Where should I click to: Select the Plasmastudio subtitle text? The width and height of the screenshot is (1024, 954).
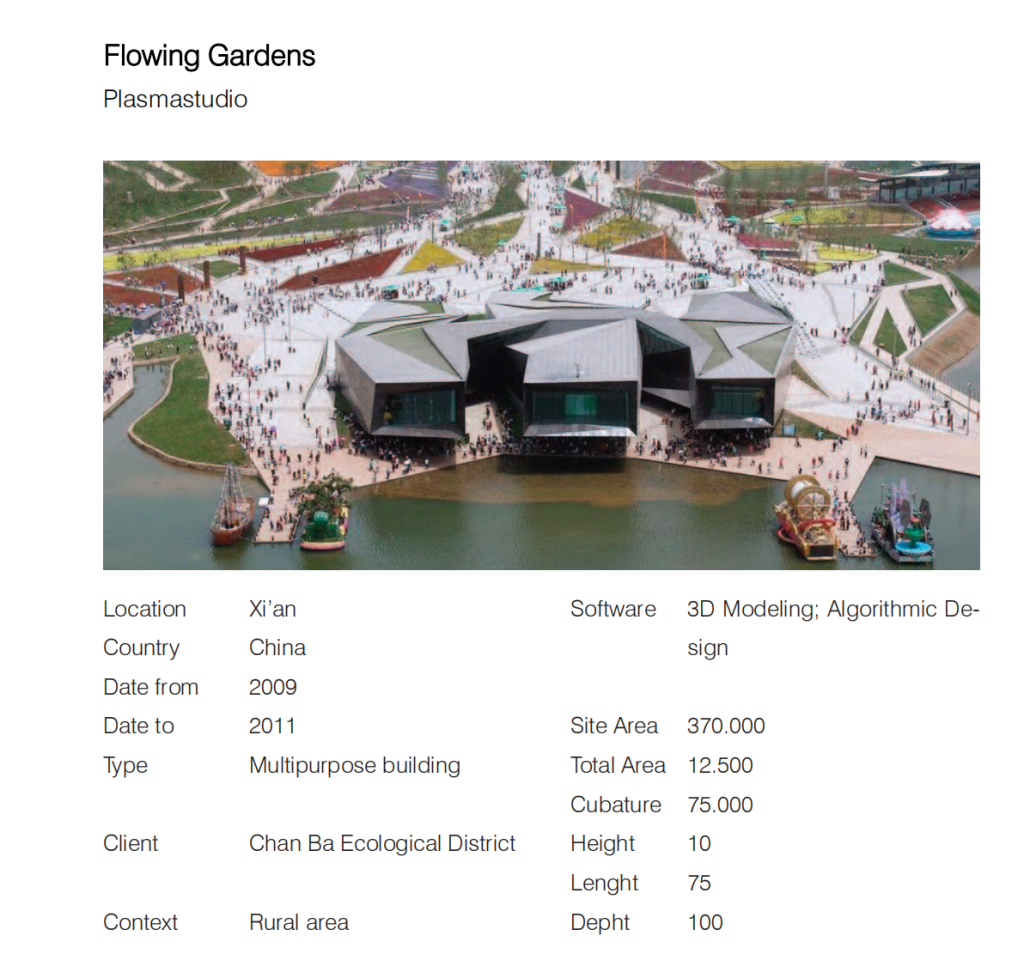pyautogui.click(x=175, y=100)
